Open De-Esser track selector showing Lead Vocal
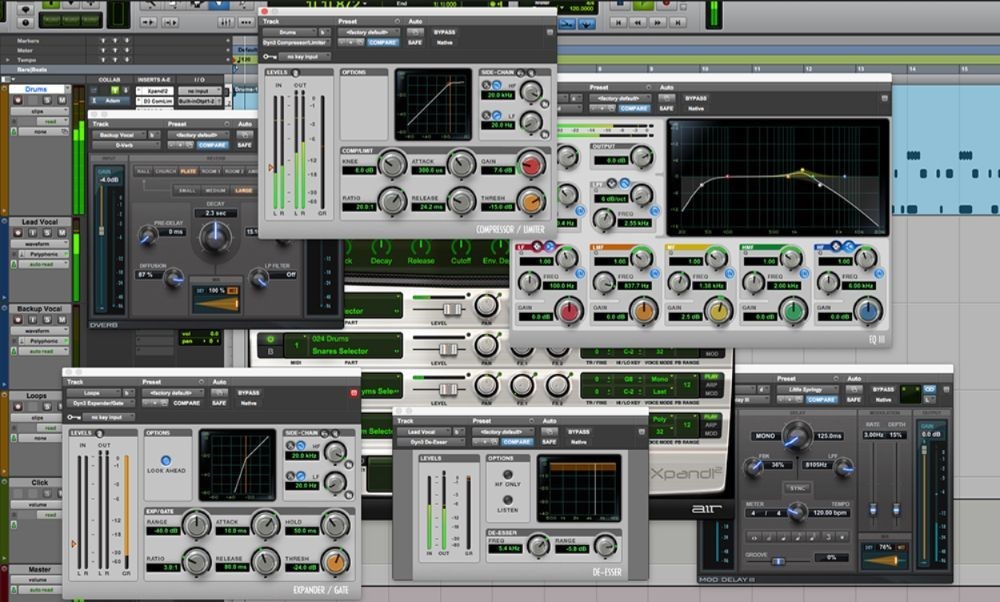 pos(423,432)
